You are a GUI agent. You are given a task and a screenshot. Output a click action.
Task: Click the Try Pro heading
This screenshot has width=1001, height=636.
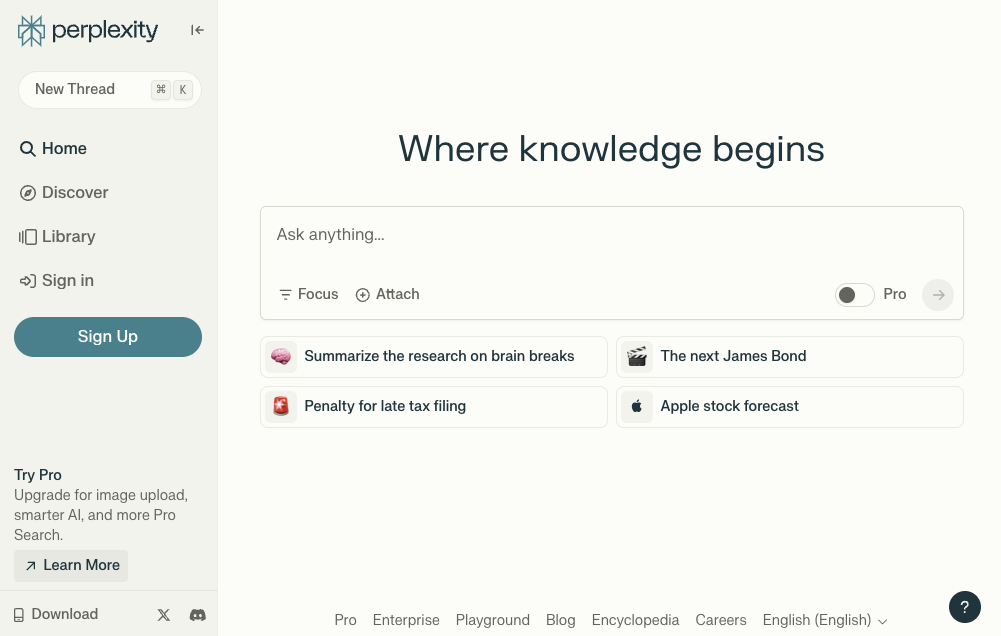[x=38, y=475]
